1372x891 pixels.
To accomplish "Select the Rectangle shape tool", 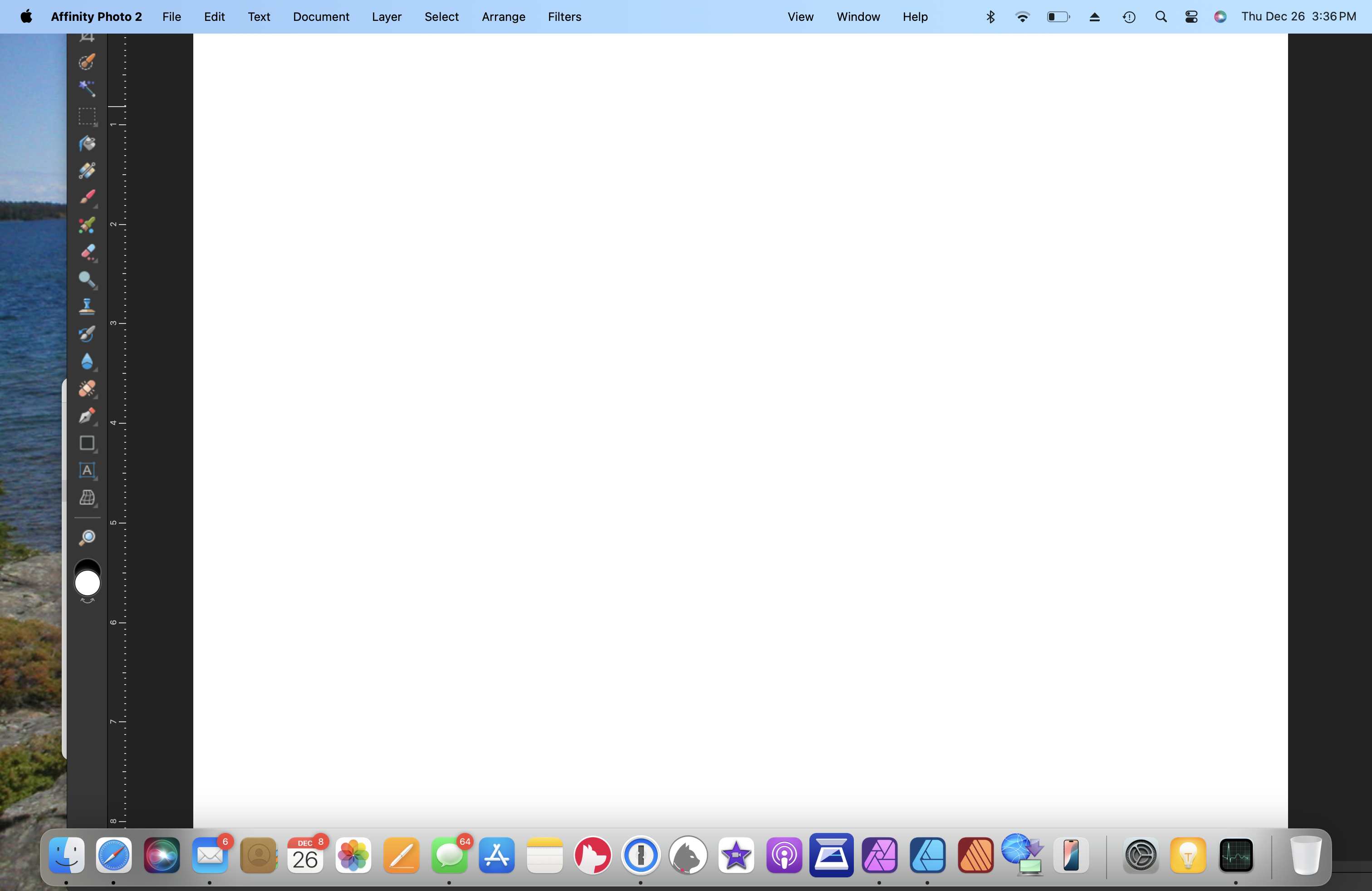I will (87, 443).
